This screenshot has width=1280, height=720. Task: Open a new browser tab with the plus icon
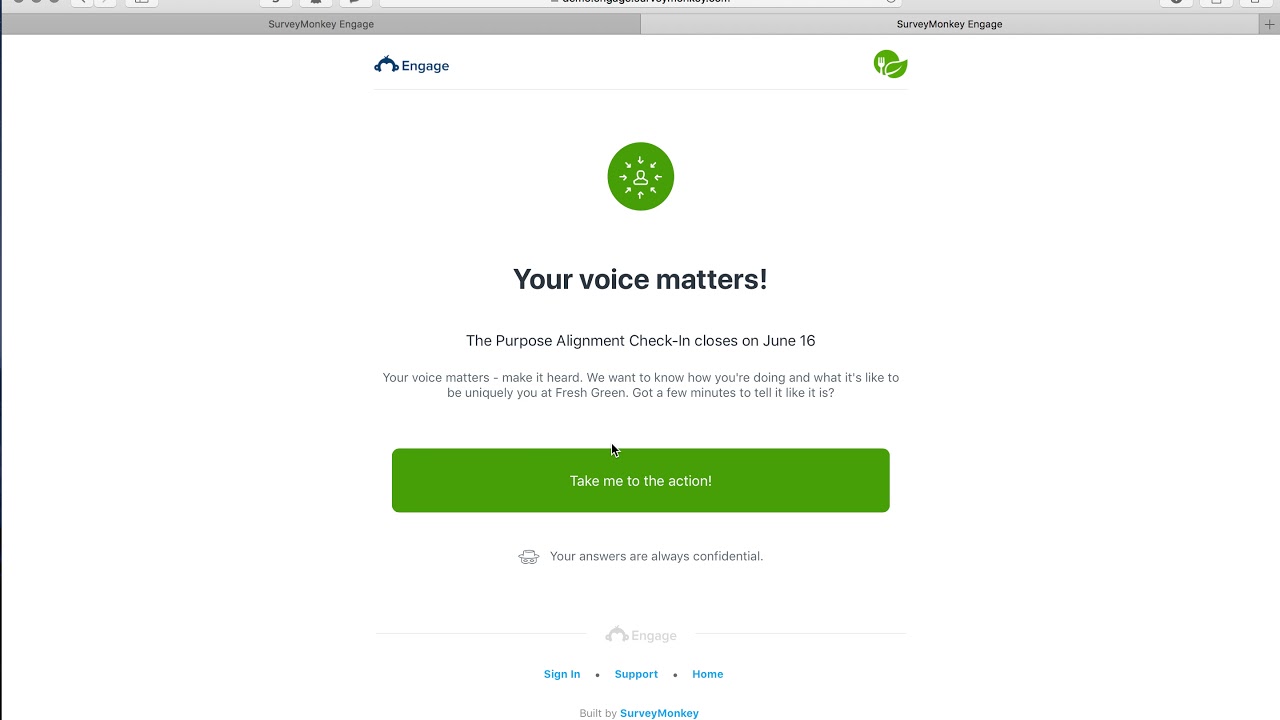pos(1270,25)
